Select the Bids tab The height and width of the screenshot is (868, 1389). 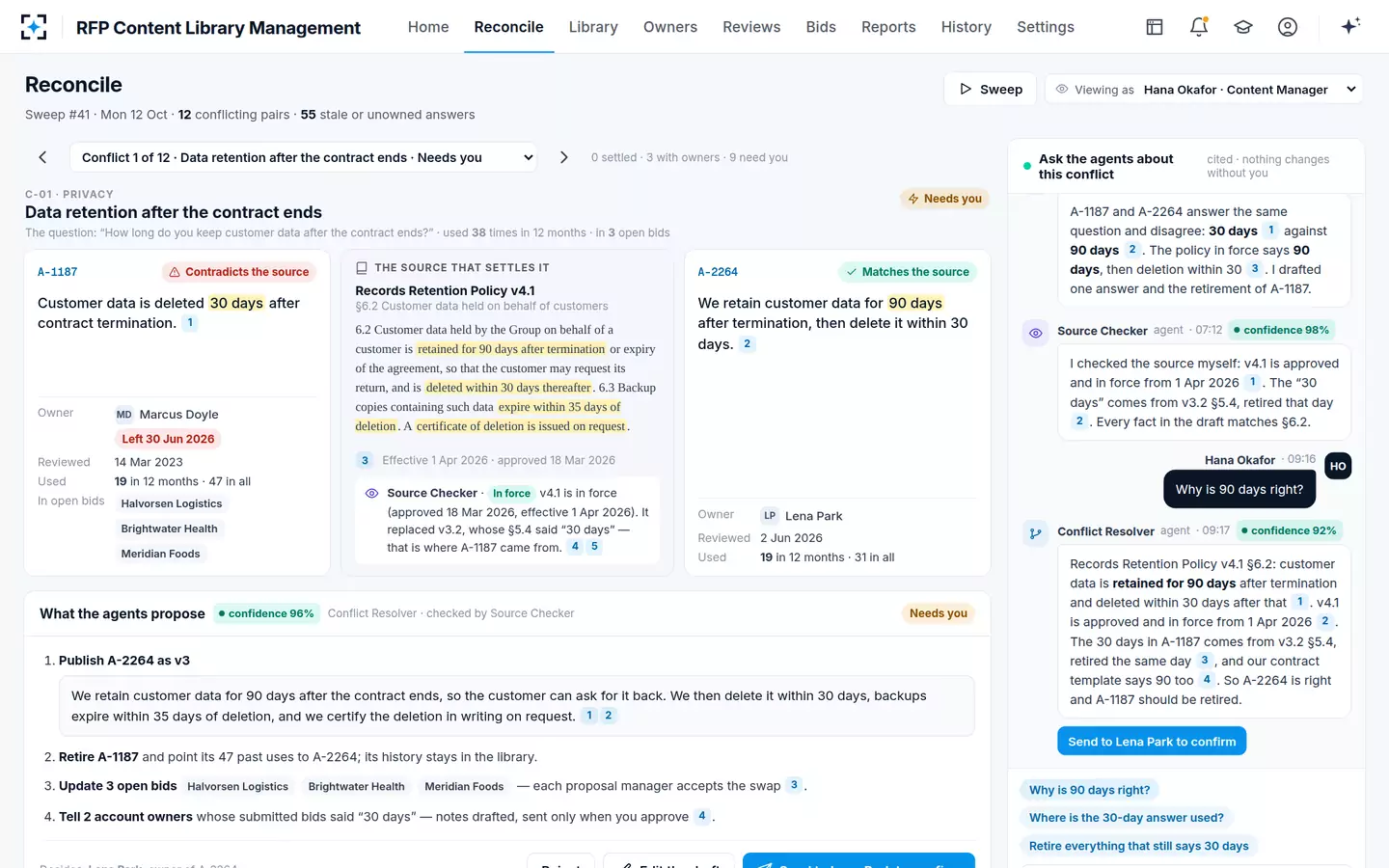point(821,27)
